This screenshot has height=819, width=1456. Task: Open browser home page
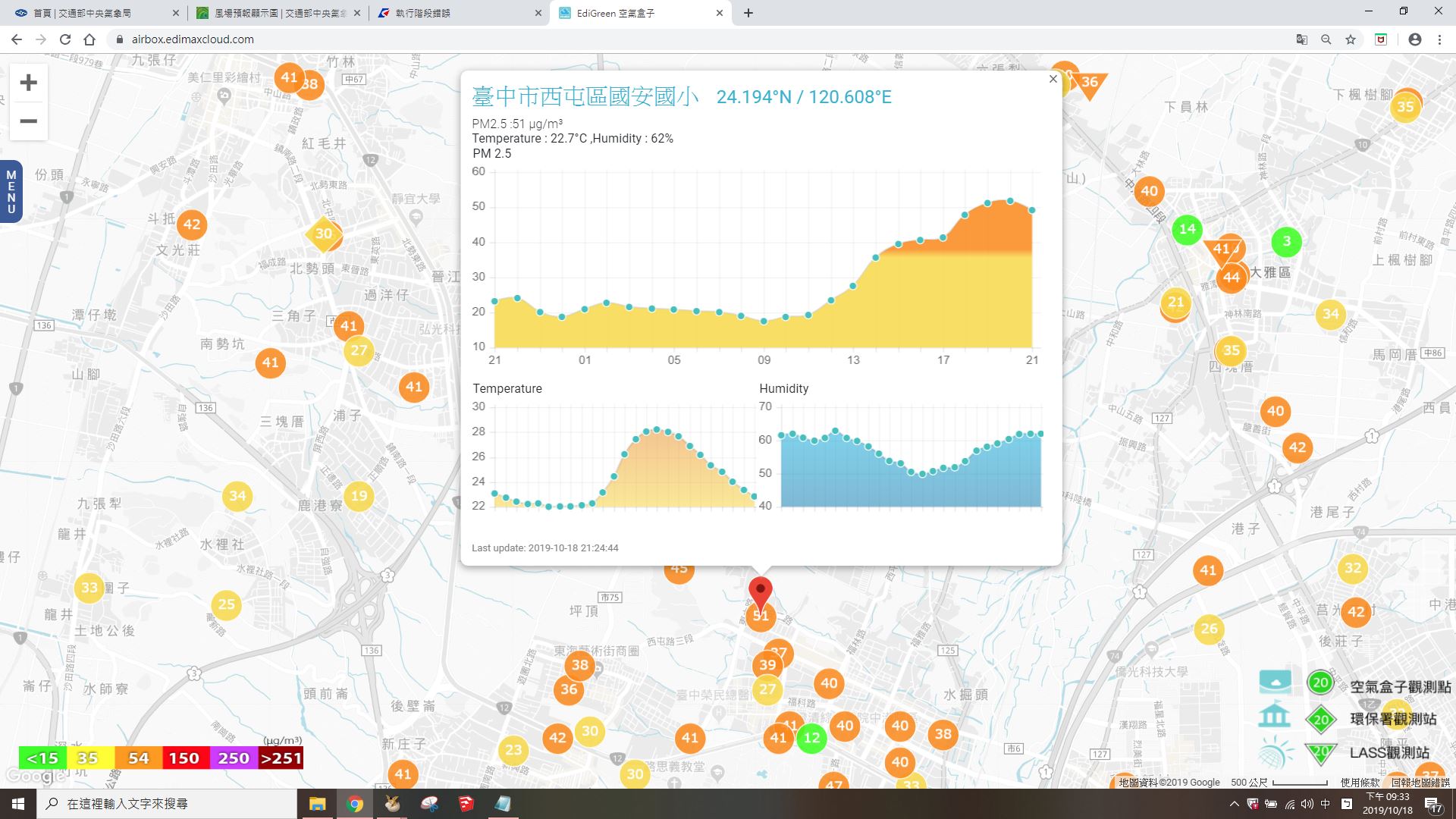tap(89, 39)
